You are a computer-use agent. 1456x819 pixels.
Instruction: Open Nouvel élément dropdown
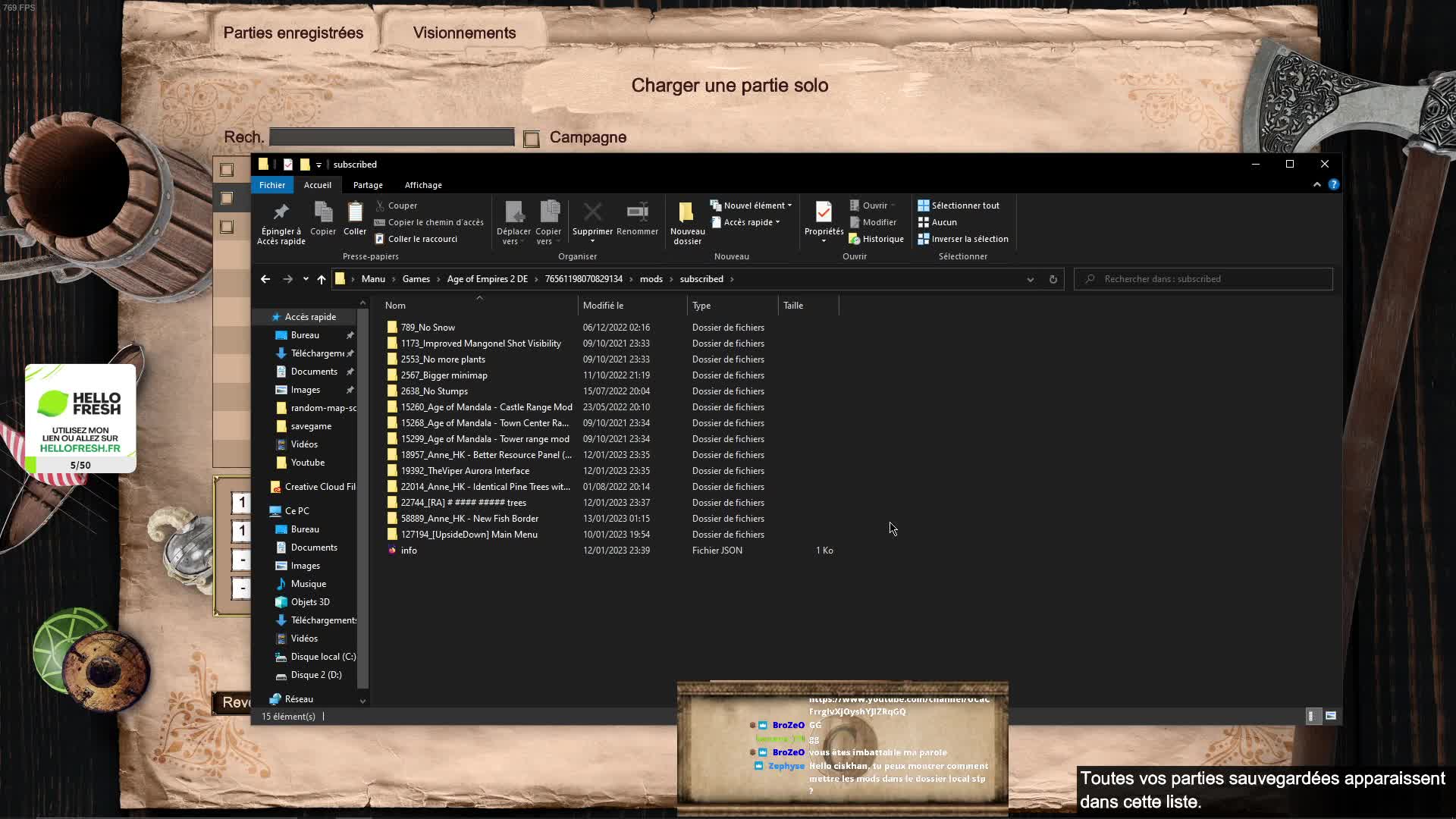click(751, 206)
